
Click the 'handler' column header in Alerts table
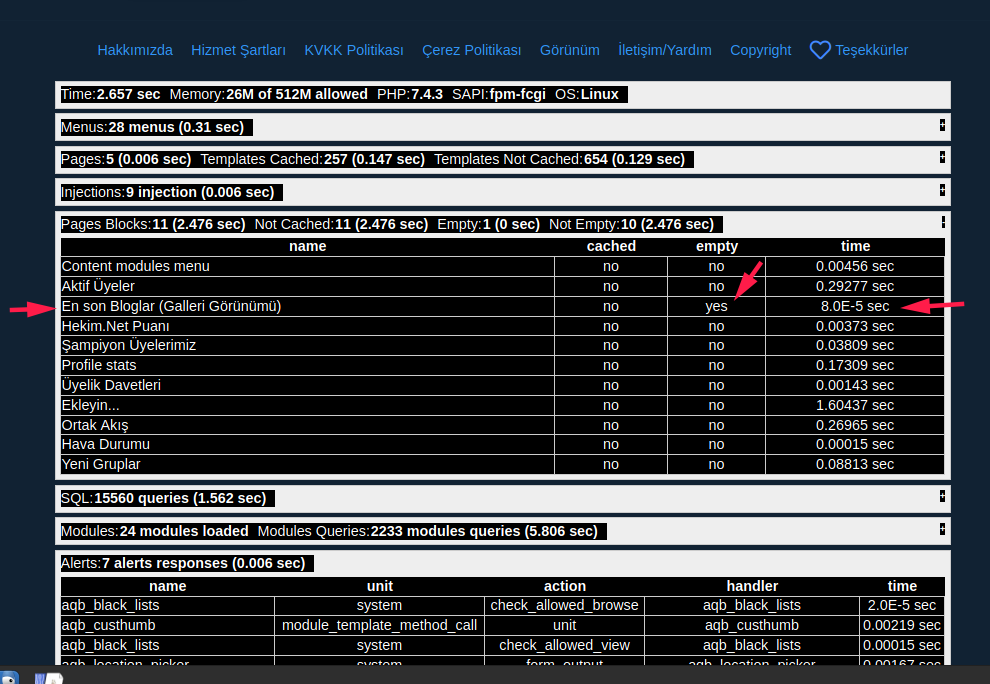coord(752,586)
